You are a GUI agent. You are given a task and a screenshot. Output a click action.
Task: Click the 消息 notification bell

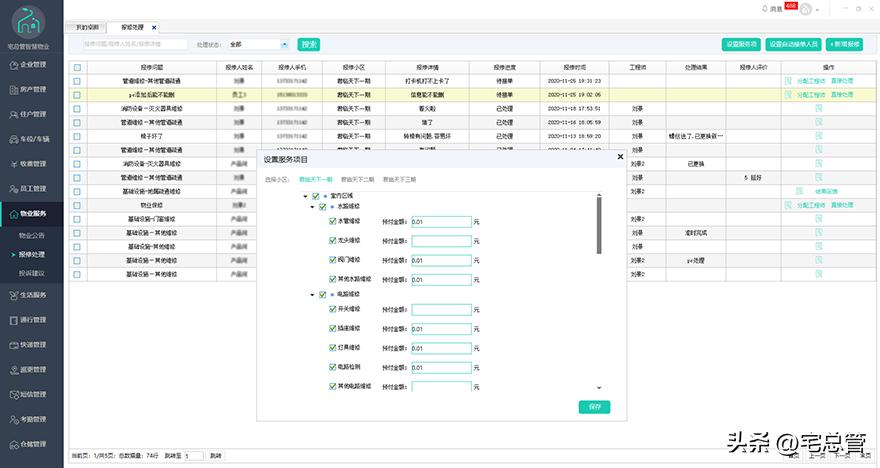[766, 8]
